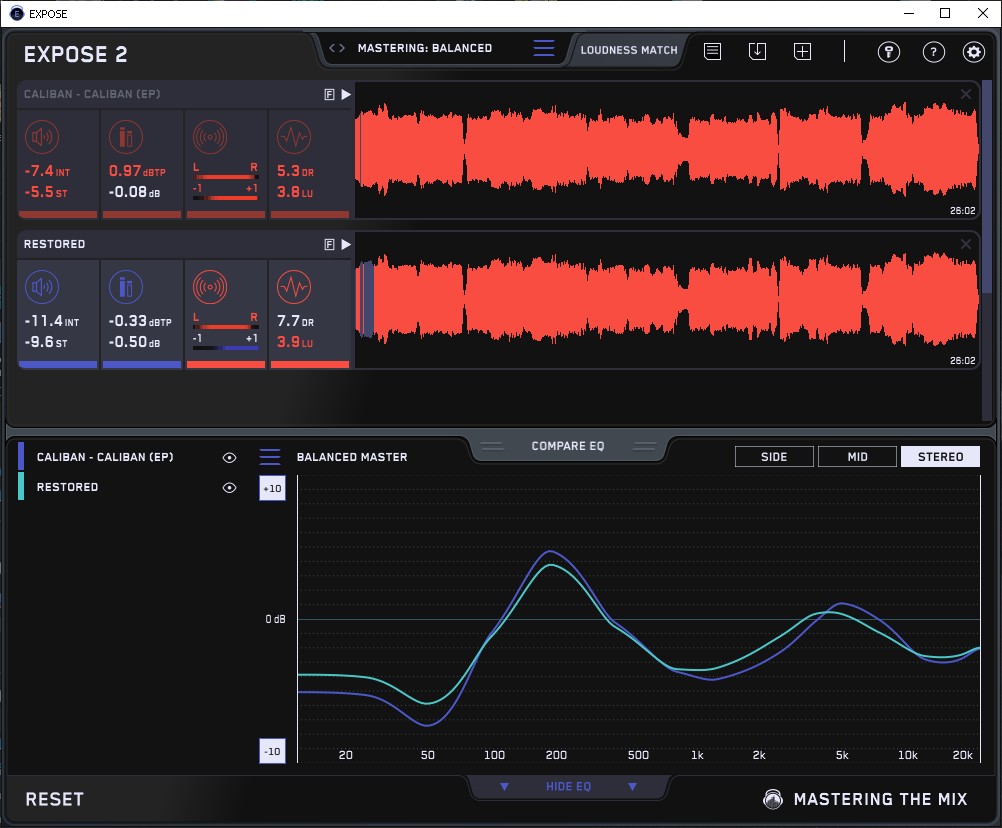Click the Restored track file icon
This screenshot has height=828, width=1002.
329,245
